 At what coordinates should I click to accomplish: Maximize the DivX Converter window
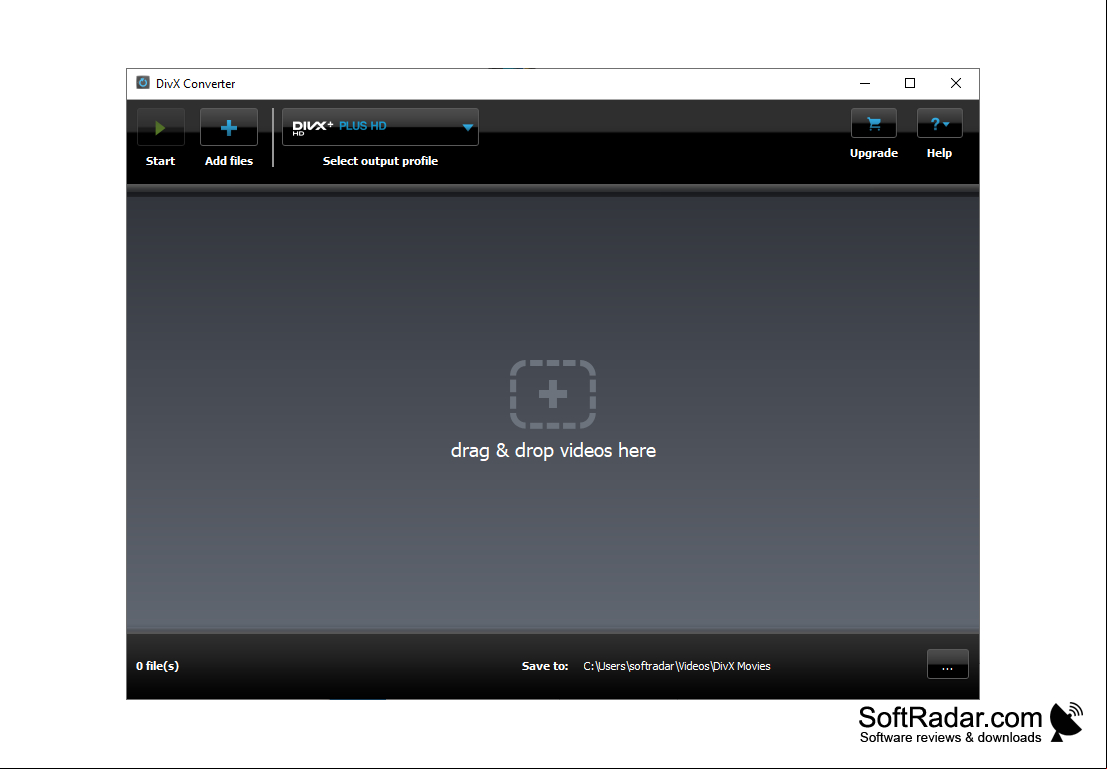[x=910, y=83]
